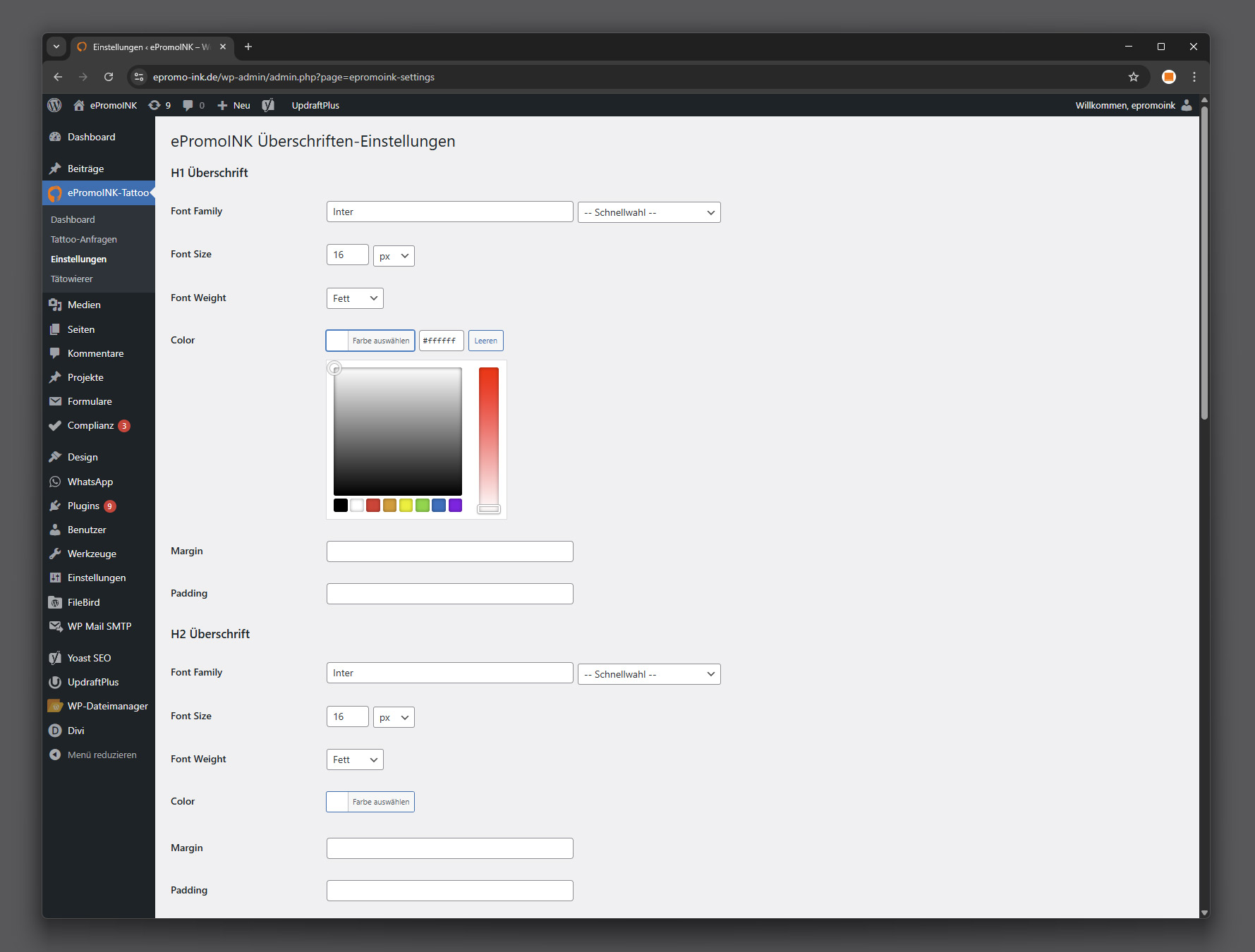Bookmark this page with the star icon

coord(1133,77)
